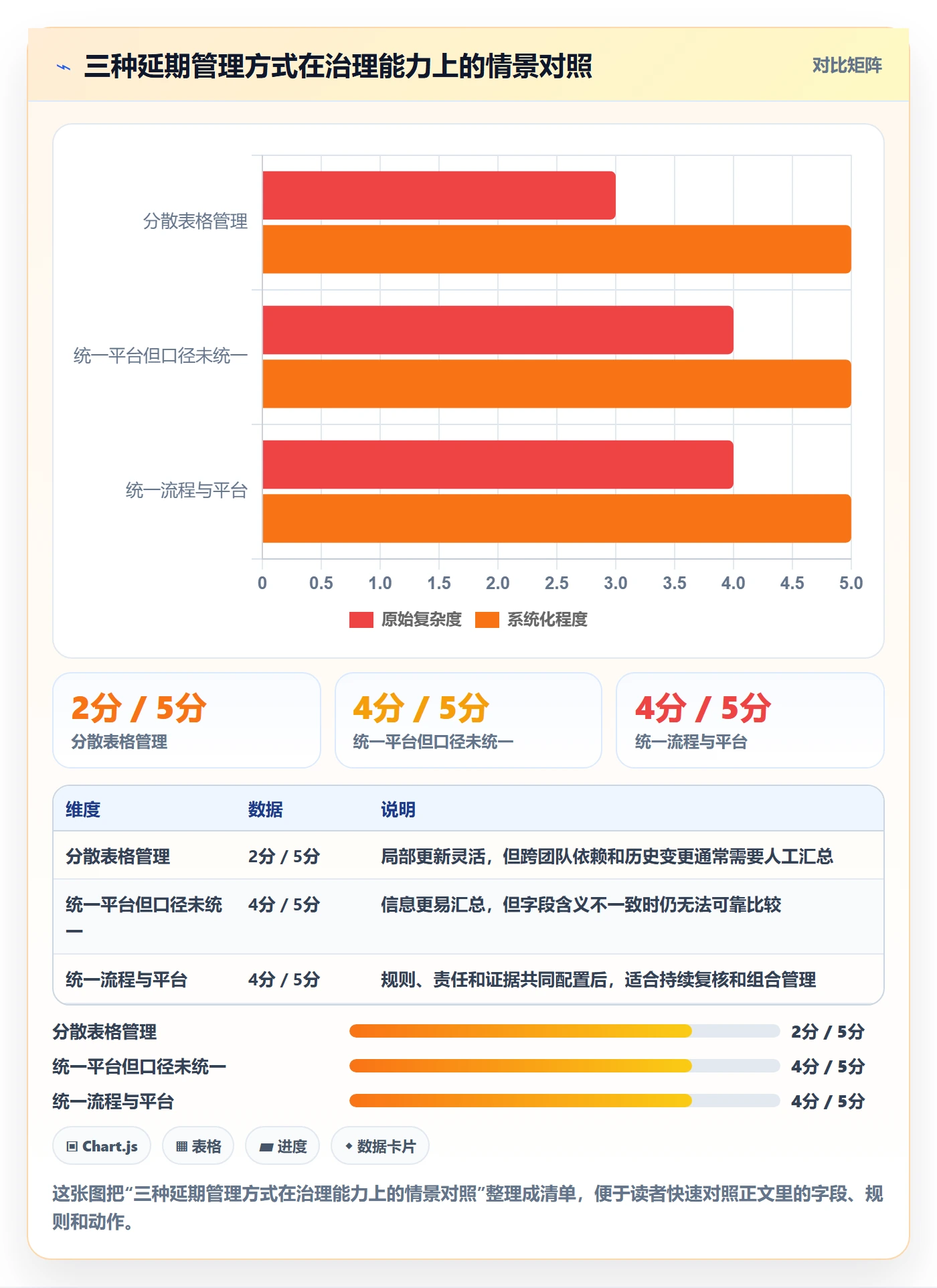Click the 统一平台但口径未统一 label on the chart axis
This screenshot has height=1288, width=937.
tap(161, 356)
